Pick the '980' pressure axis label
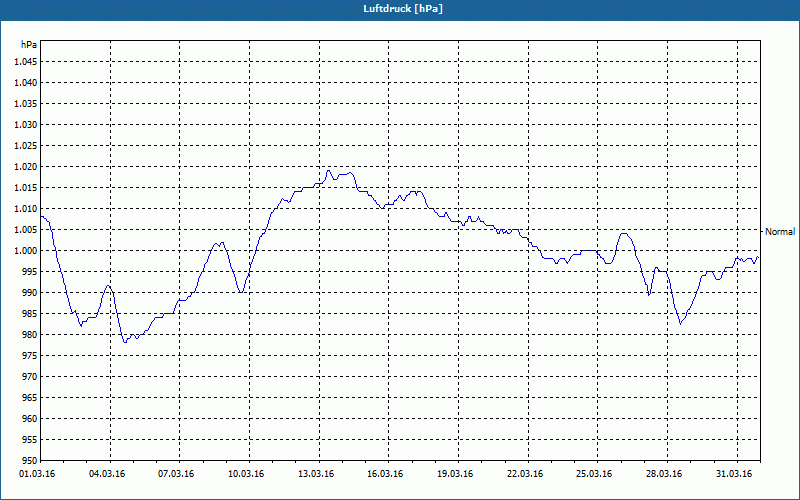The image size is (800, 500). [x=31, y=335]
